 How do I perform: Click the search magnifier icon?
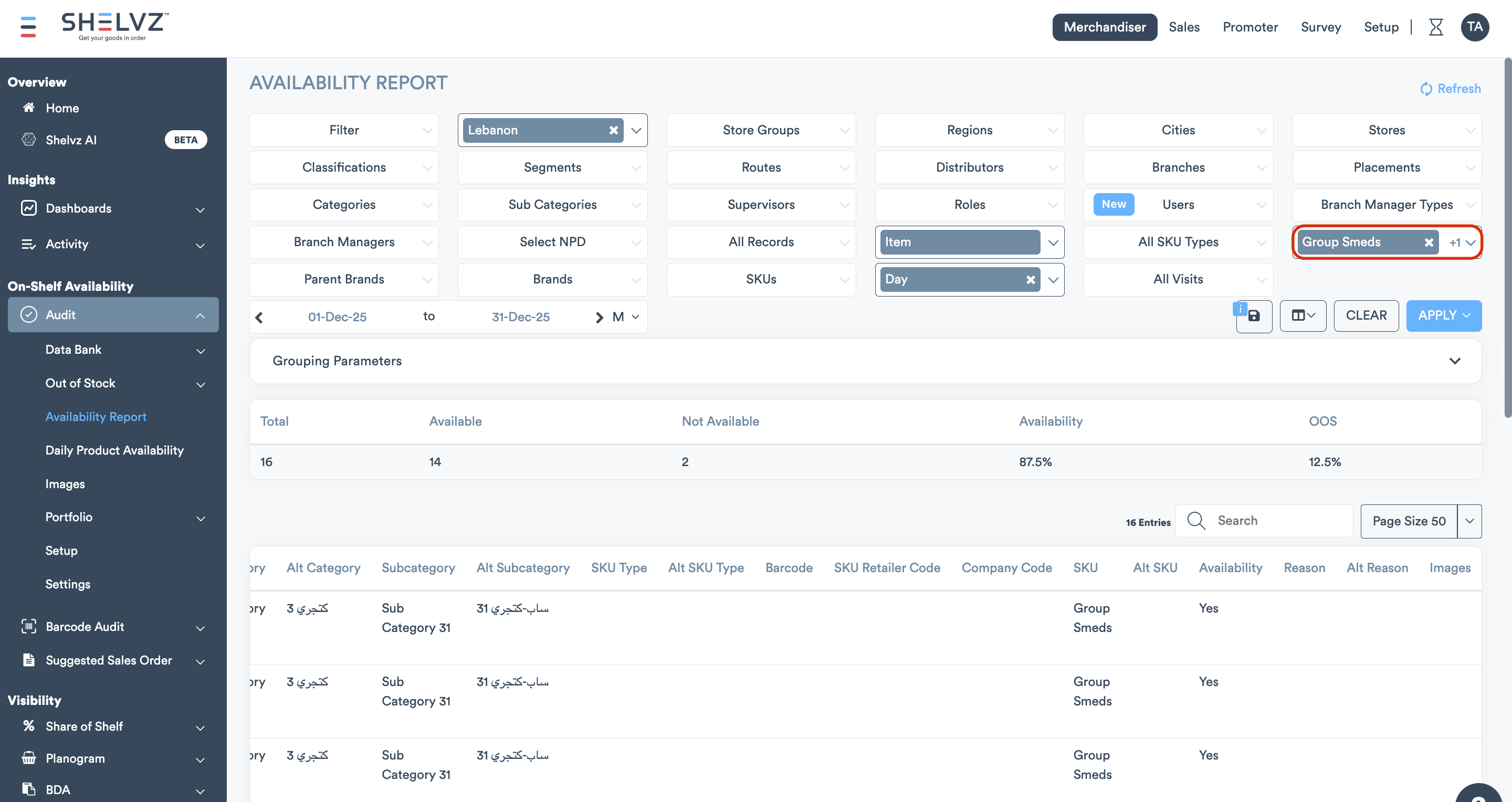tap(1195, 520)
